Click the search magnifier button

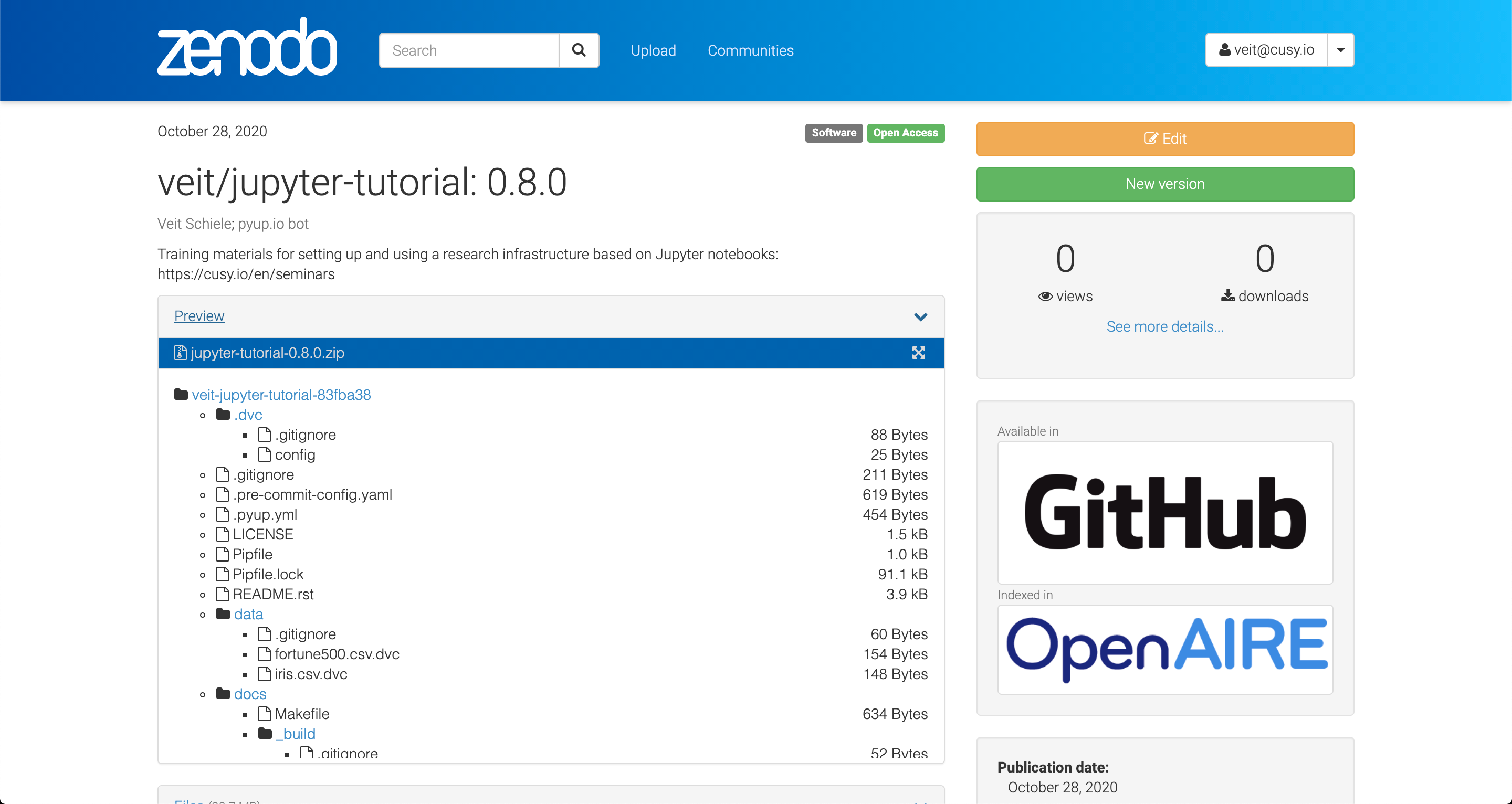(x=579, y=50)
